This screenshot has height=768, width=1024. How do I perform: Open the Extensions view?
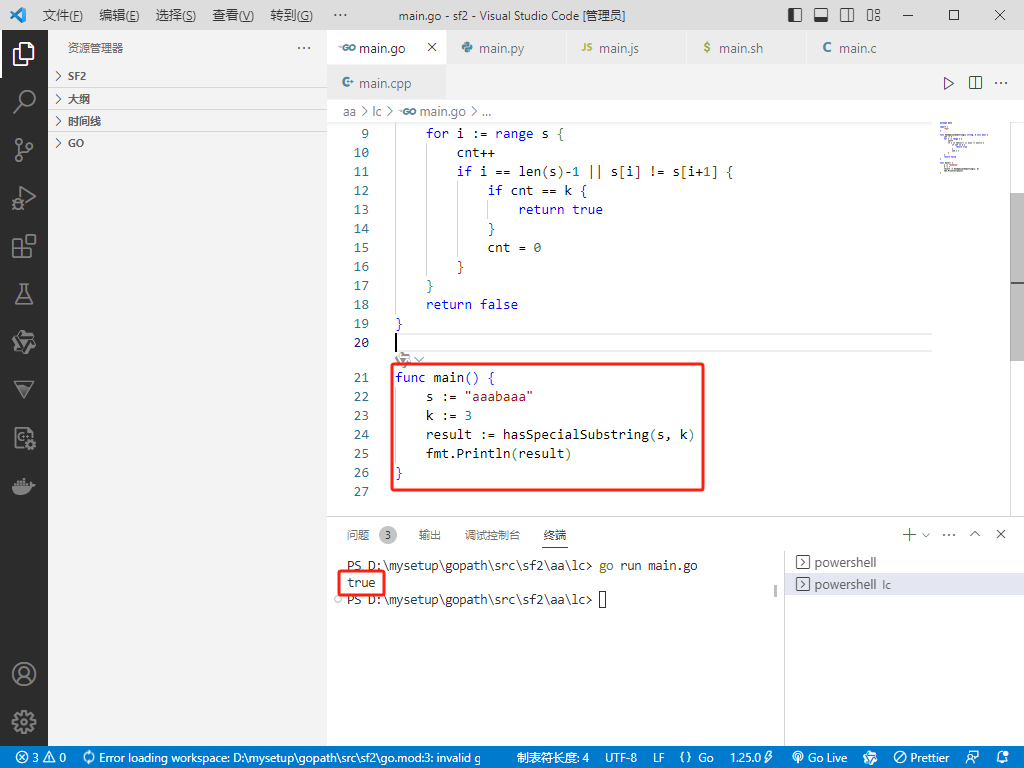[24, 246]
